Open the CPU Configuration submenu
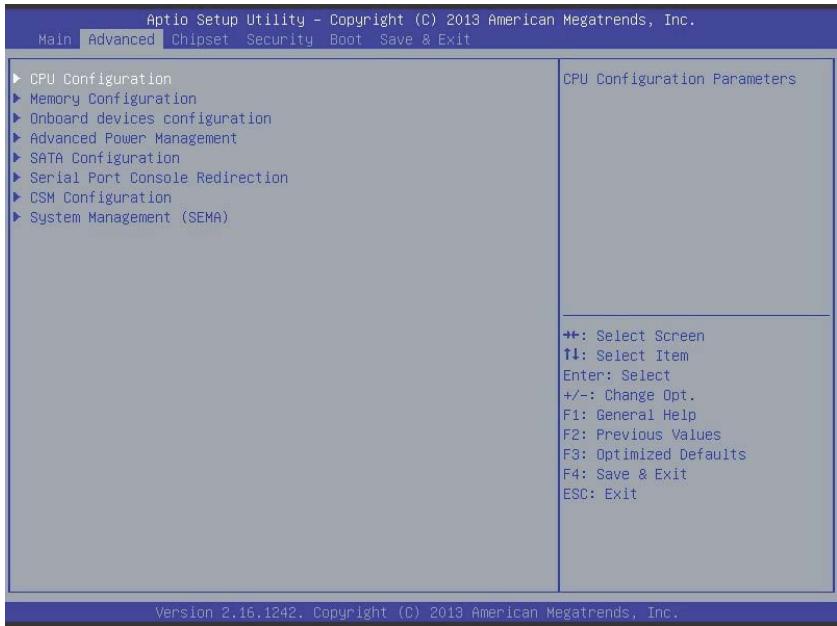This screenshot has width=837, height=626. (101, 79)
